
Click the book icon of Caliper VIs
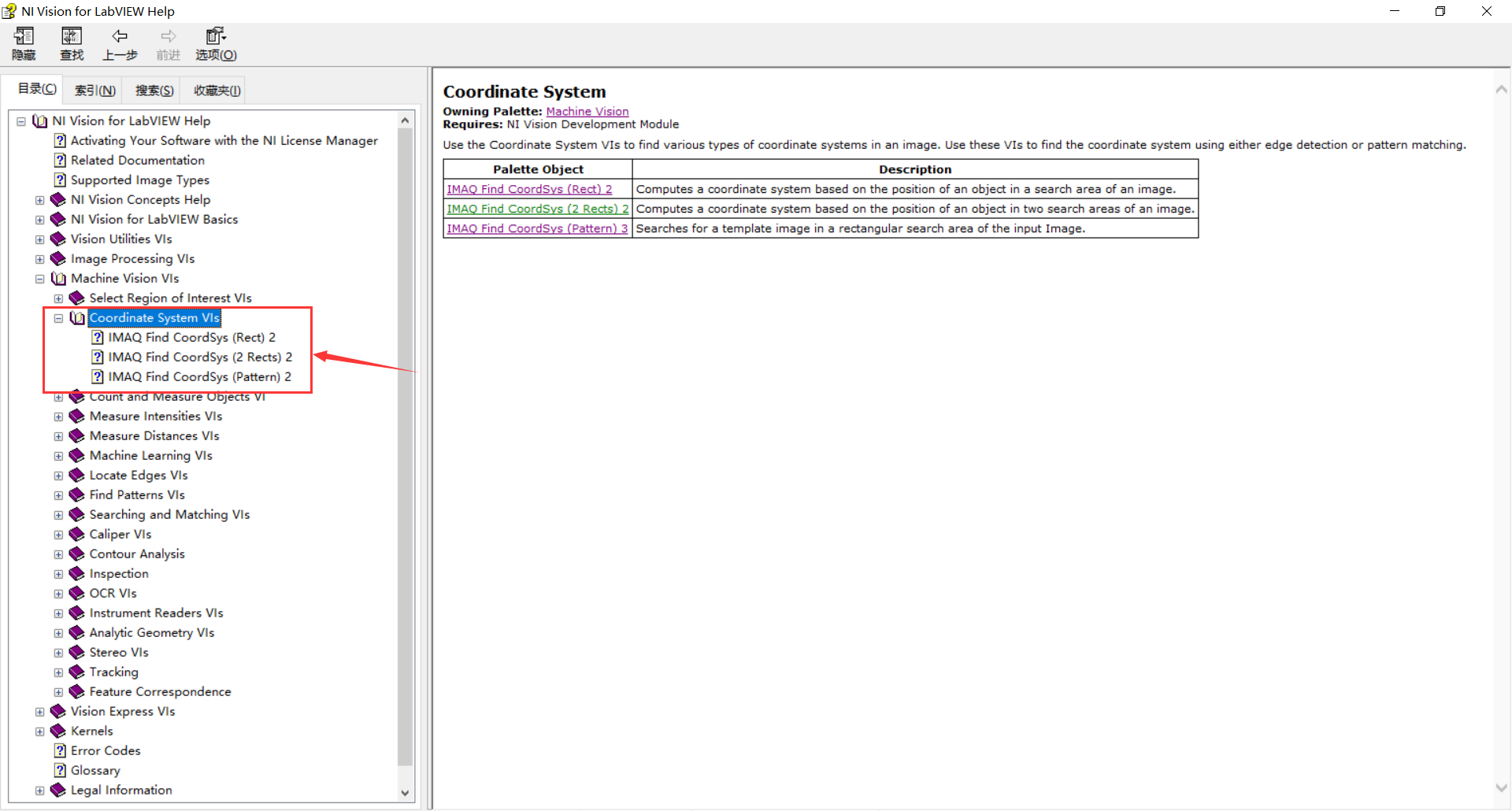tap(77, 535)
